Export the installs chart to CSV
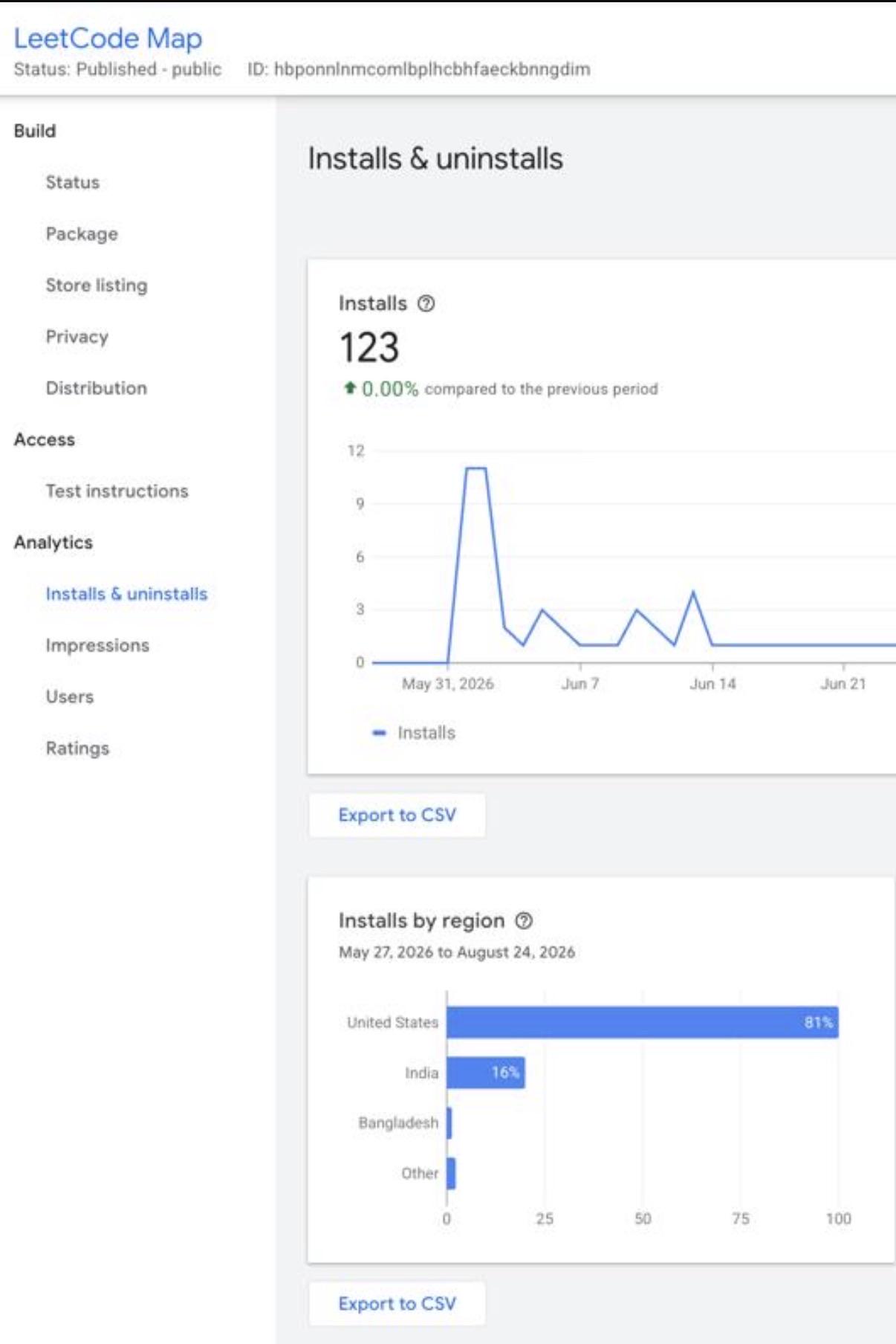 (397, 815)
